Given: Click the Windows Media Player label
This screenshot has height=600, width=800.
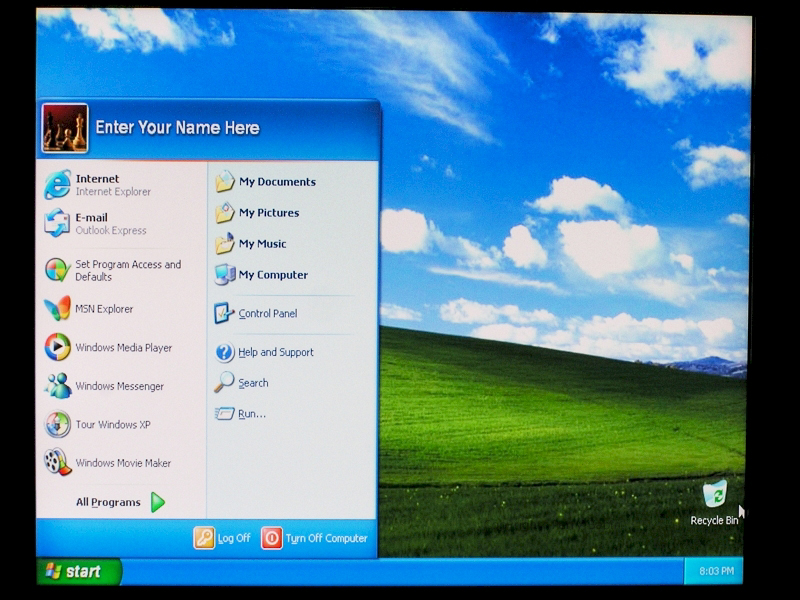Looking at the screenshot, I should coord(124,347).
